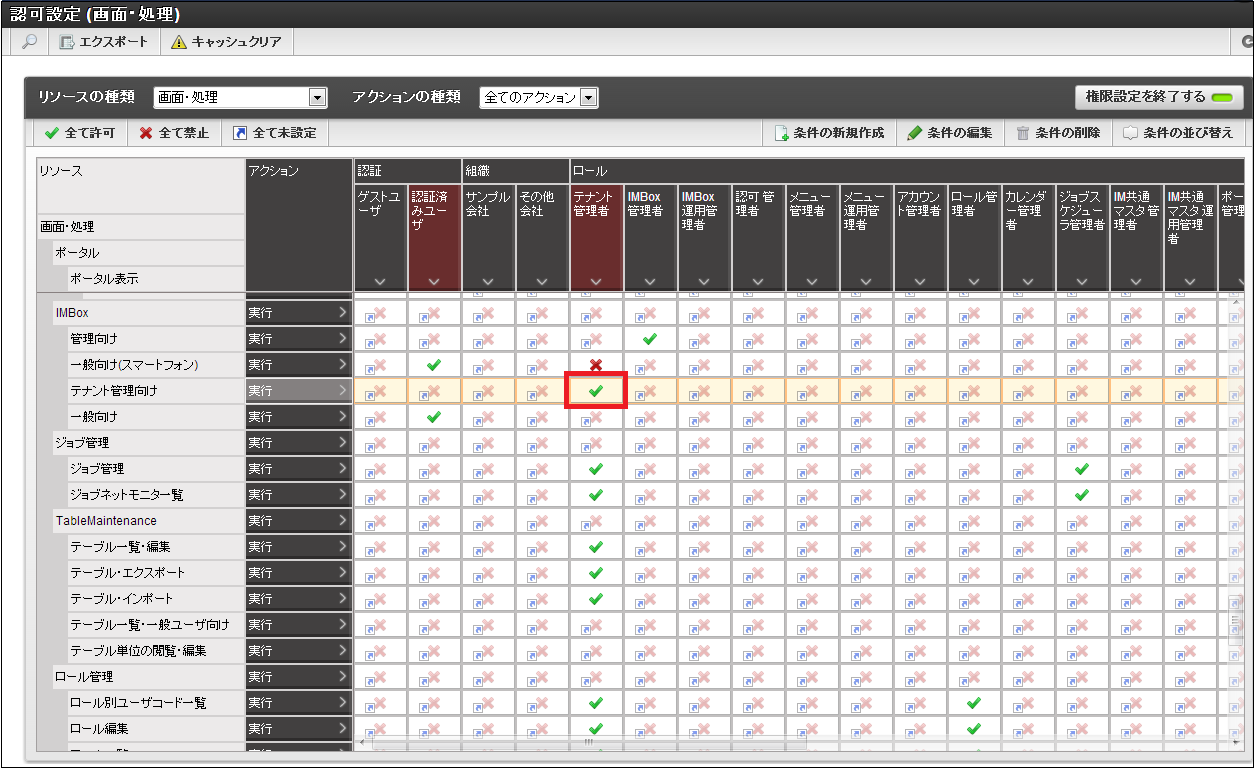This screenshot has width=1254, height=768.
Task: Toggle permission for テナント管理向け under テナント管理者
Action: (x=596, y=391)
